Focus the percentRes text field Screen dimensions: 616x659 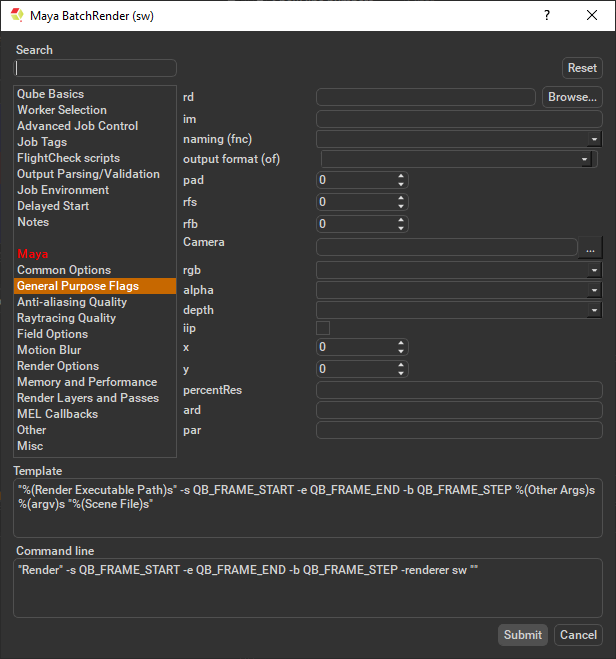click(459, 390)
